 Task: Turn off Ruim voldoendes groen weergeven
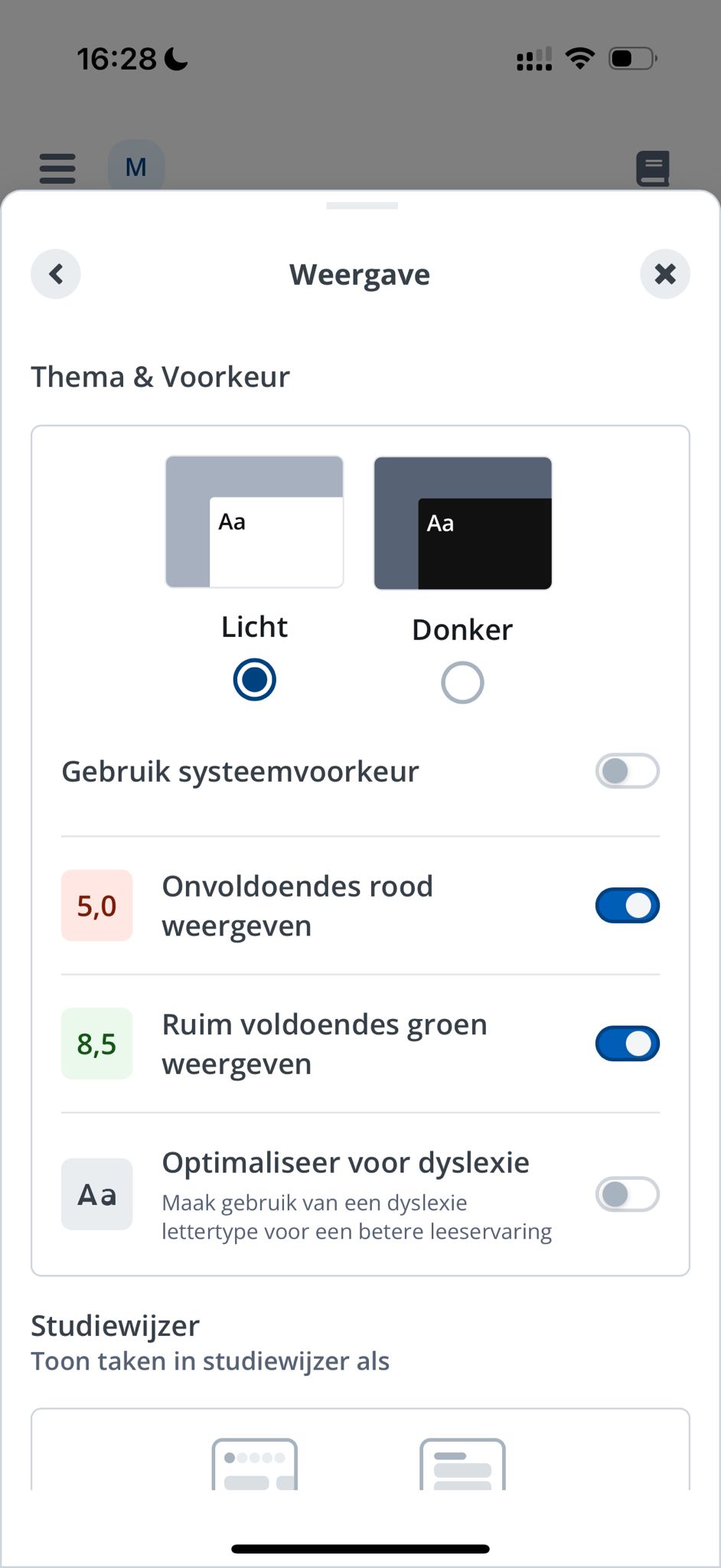pyautogui.click(x=627, y=1044)
